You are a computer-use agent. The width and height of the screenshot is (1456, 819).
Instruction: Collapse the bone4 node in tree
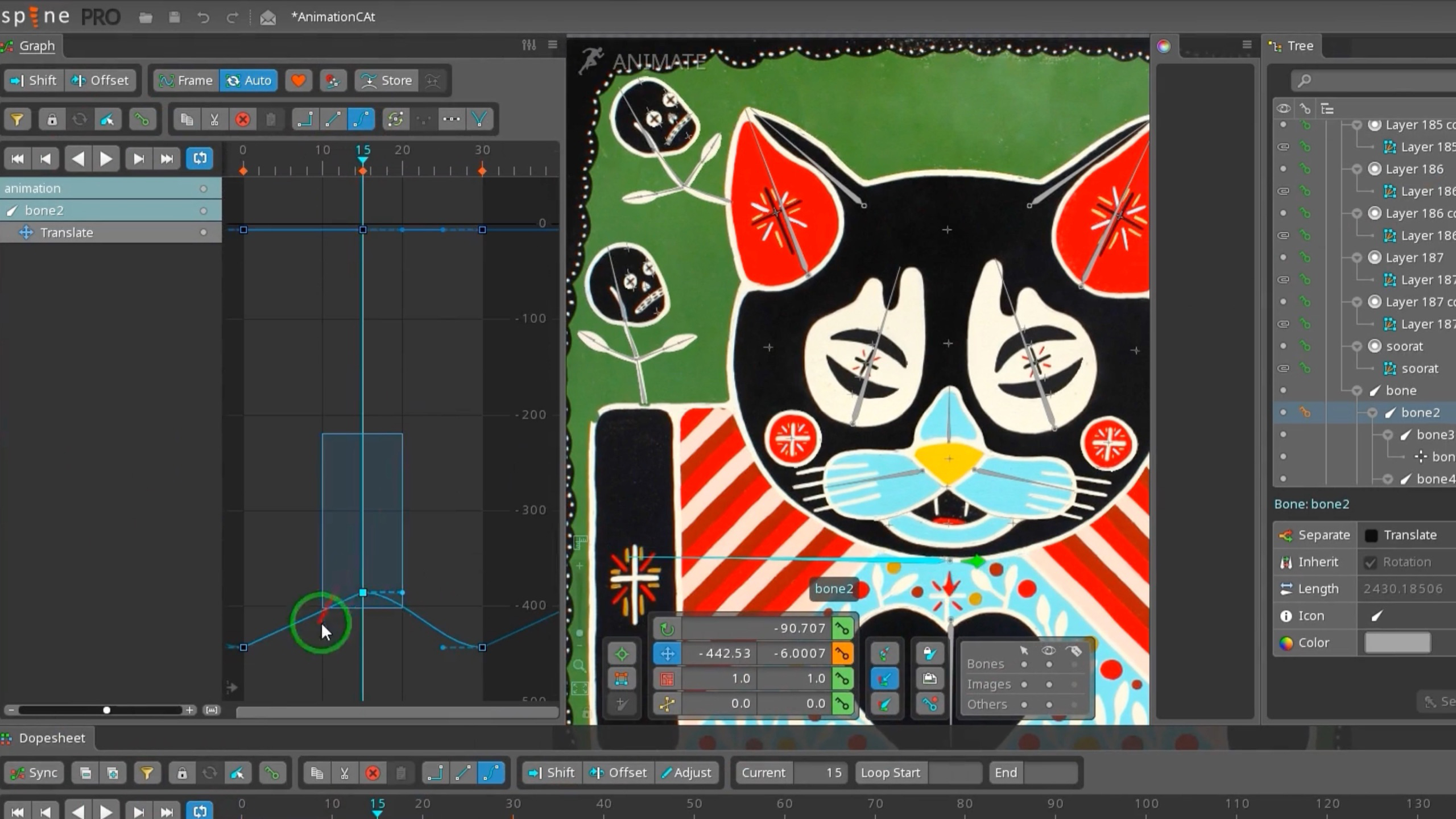1387,479
